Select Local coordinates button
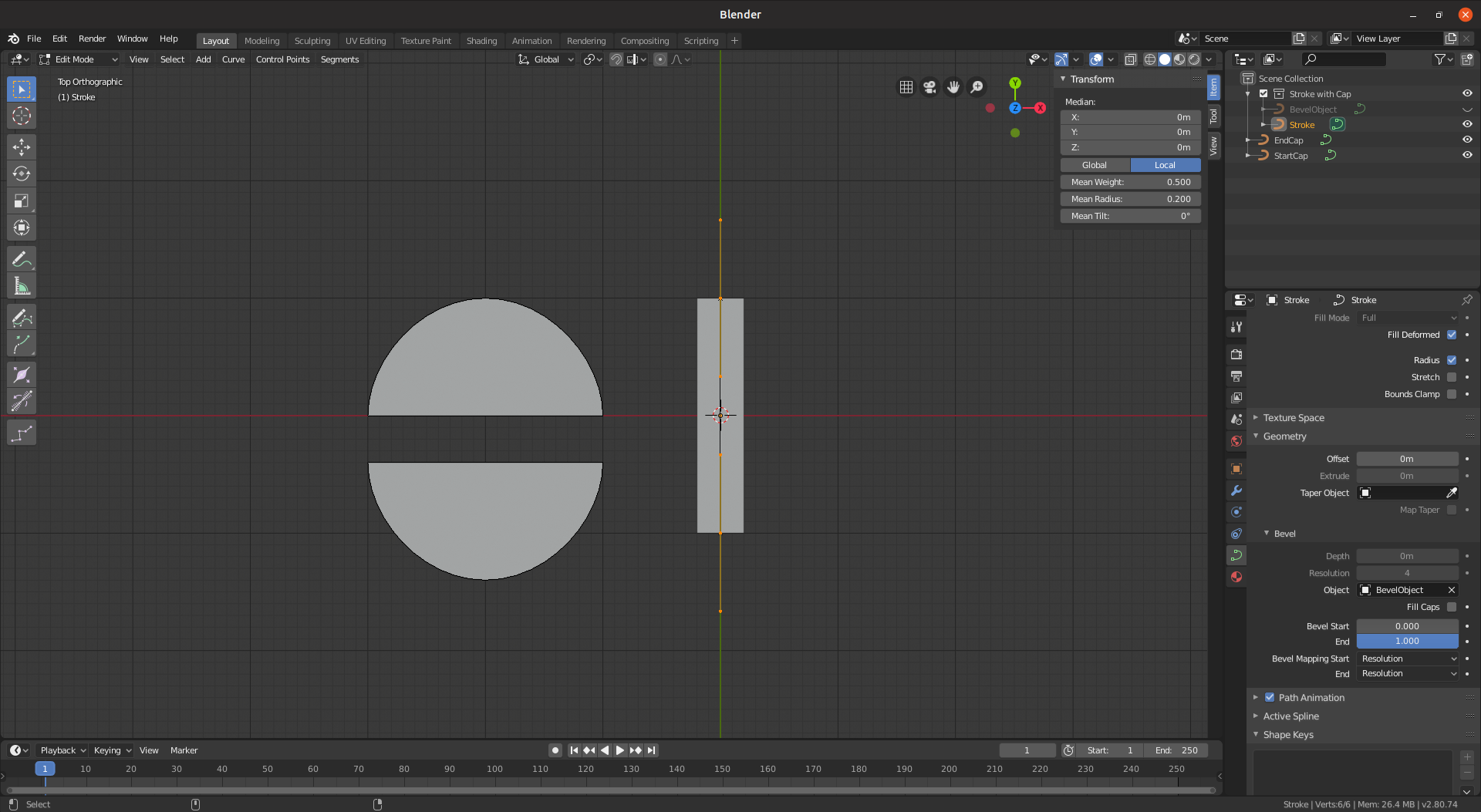Image resolution: width=1481 pixels, height=812 pixels. pos(1166,165)
